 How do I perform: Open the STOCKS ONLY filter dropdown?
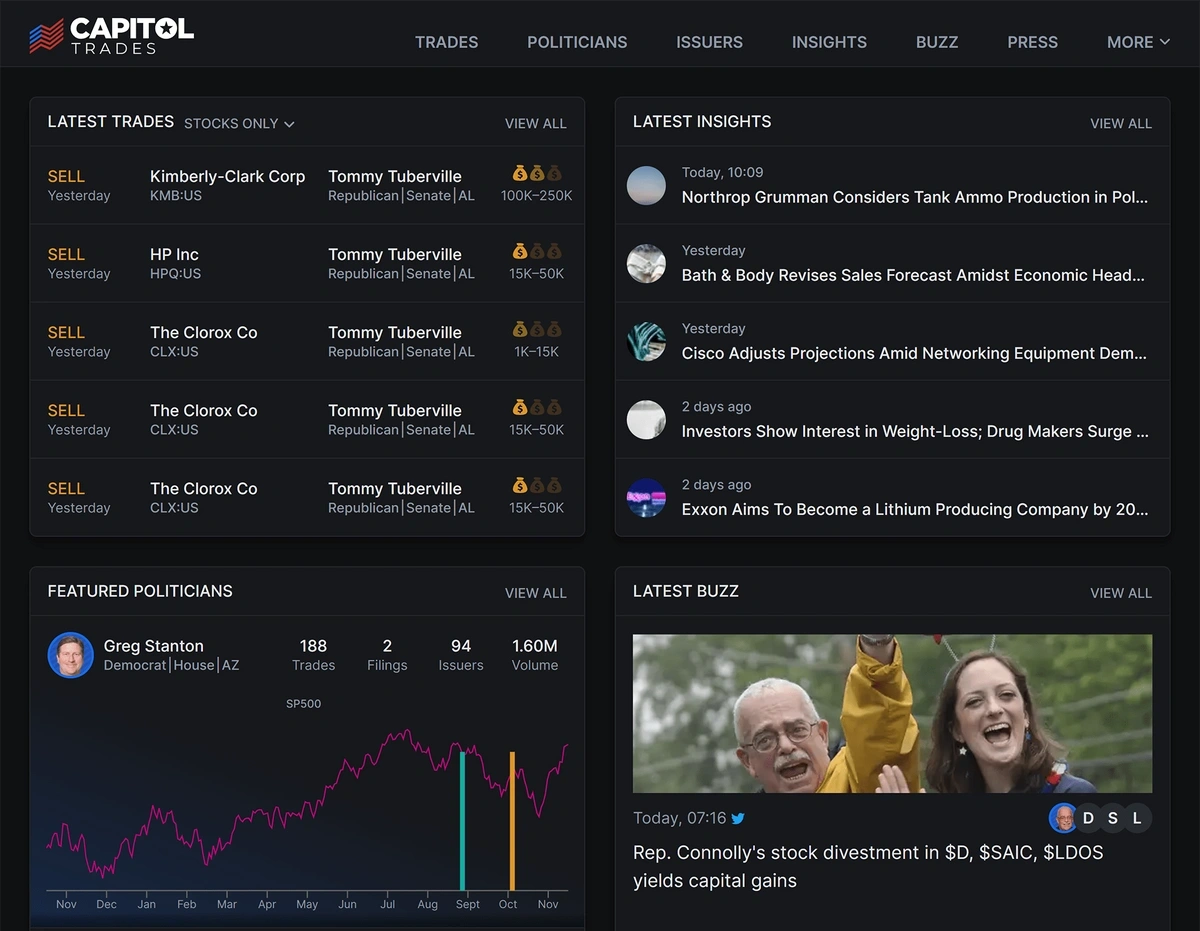pyautogui.click(x=239, y=123)
